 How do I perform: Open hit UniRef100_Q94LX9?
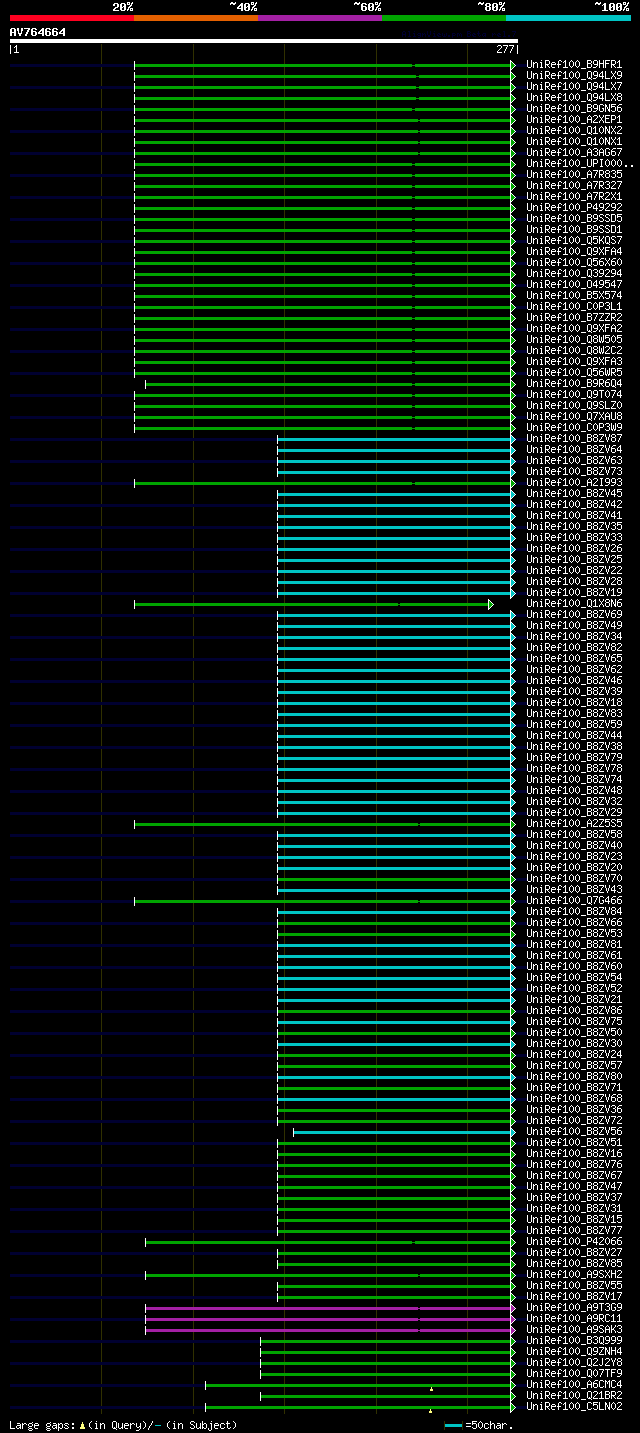(574, 76)
